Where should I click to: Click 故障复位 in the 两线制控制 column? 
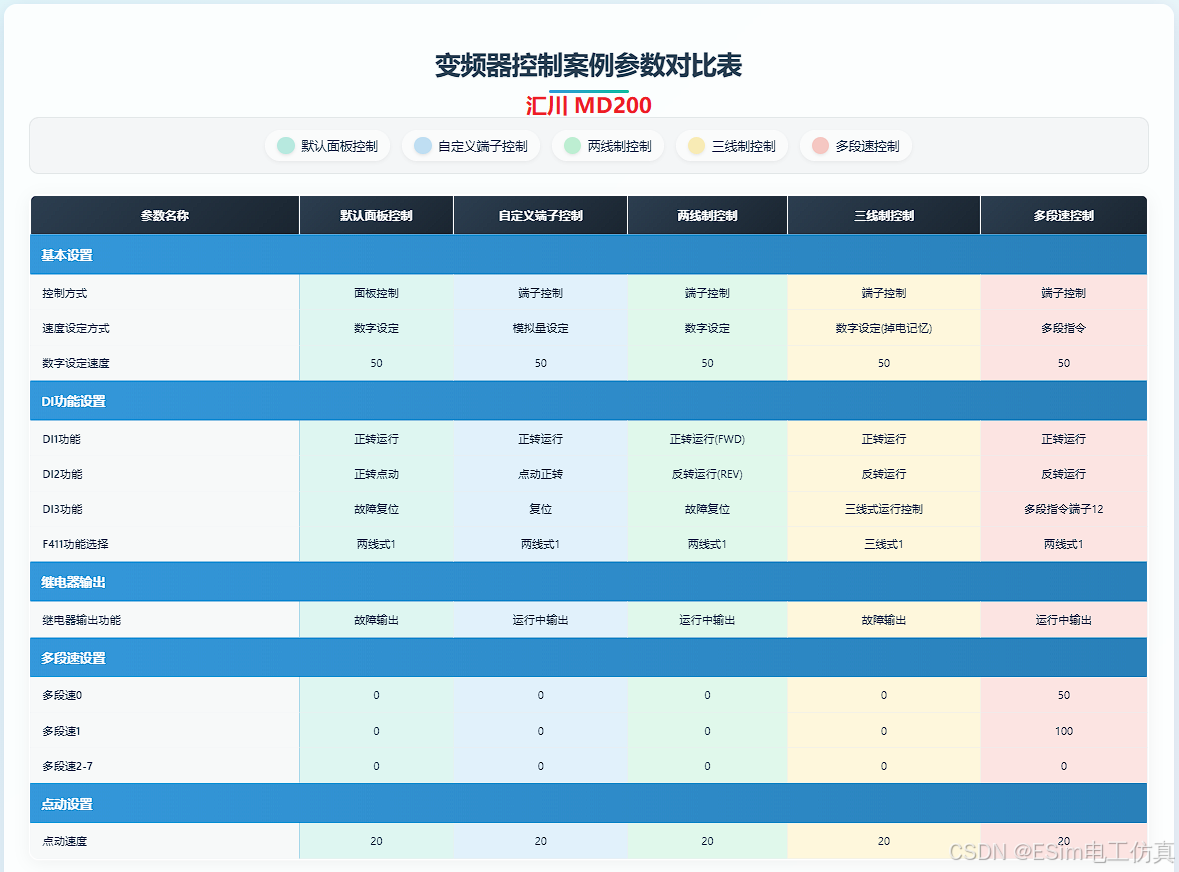click(x=708, y=509)
